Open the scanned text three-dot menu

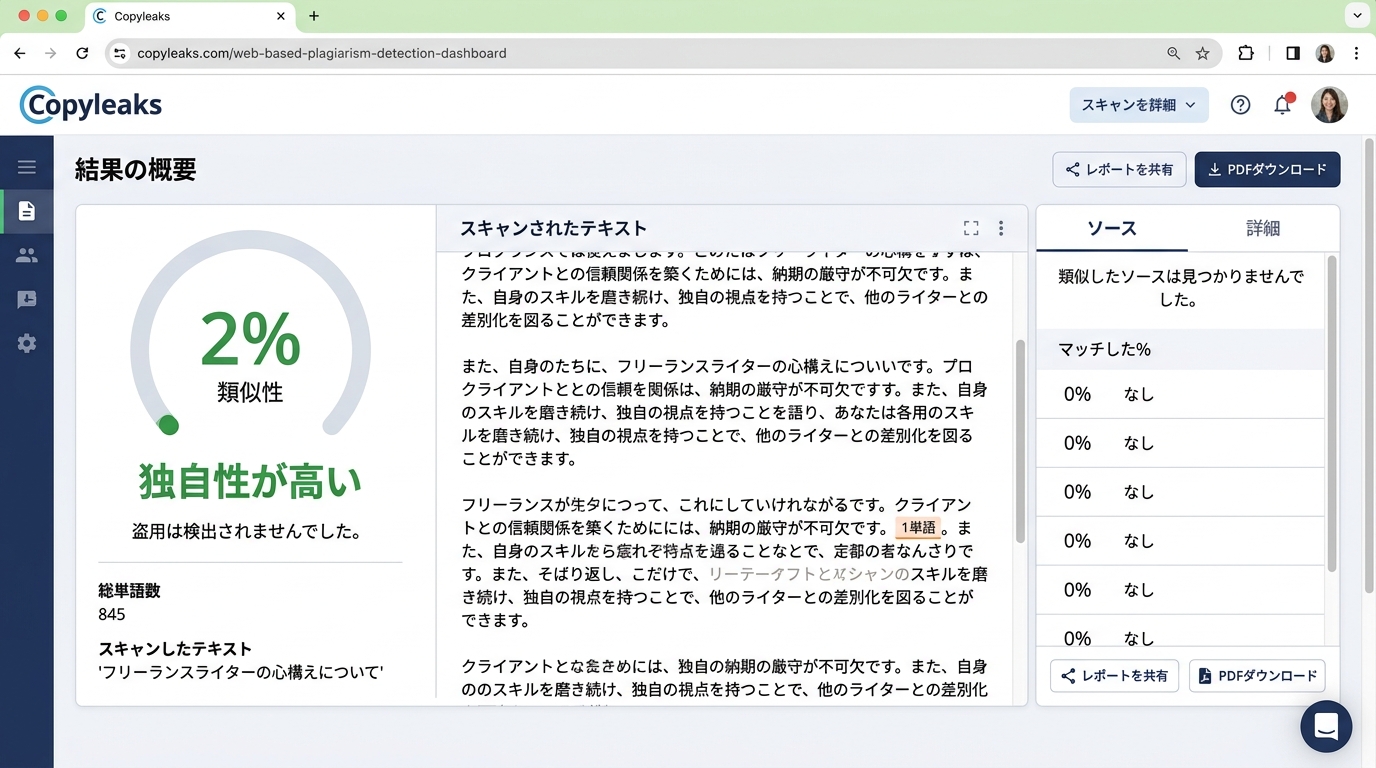pyautogui.click(x=1001, y=228)
